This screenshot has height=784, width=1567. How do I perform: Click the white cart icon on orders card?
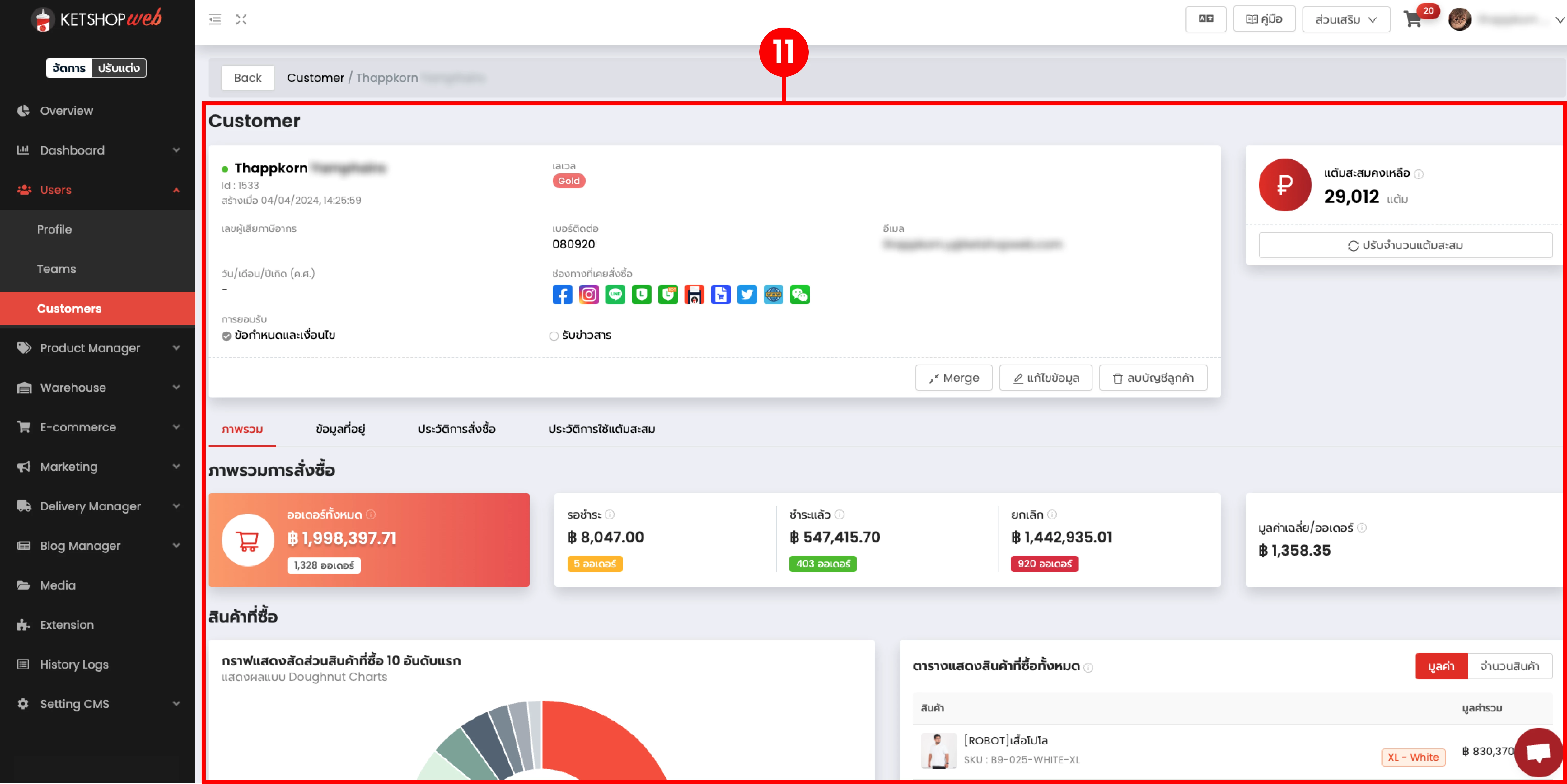pyautogui.click(x=248, y=540)
